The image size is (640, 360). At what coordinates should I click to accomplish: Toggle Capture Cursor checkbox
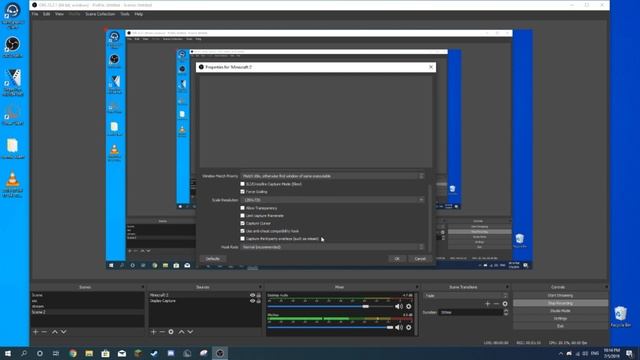[x=242, y=223]
